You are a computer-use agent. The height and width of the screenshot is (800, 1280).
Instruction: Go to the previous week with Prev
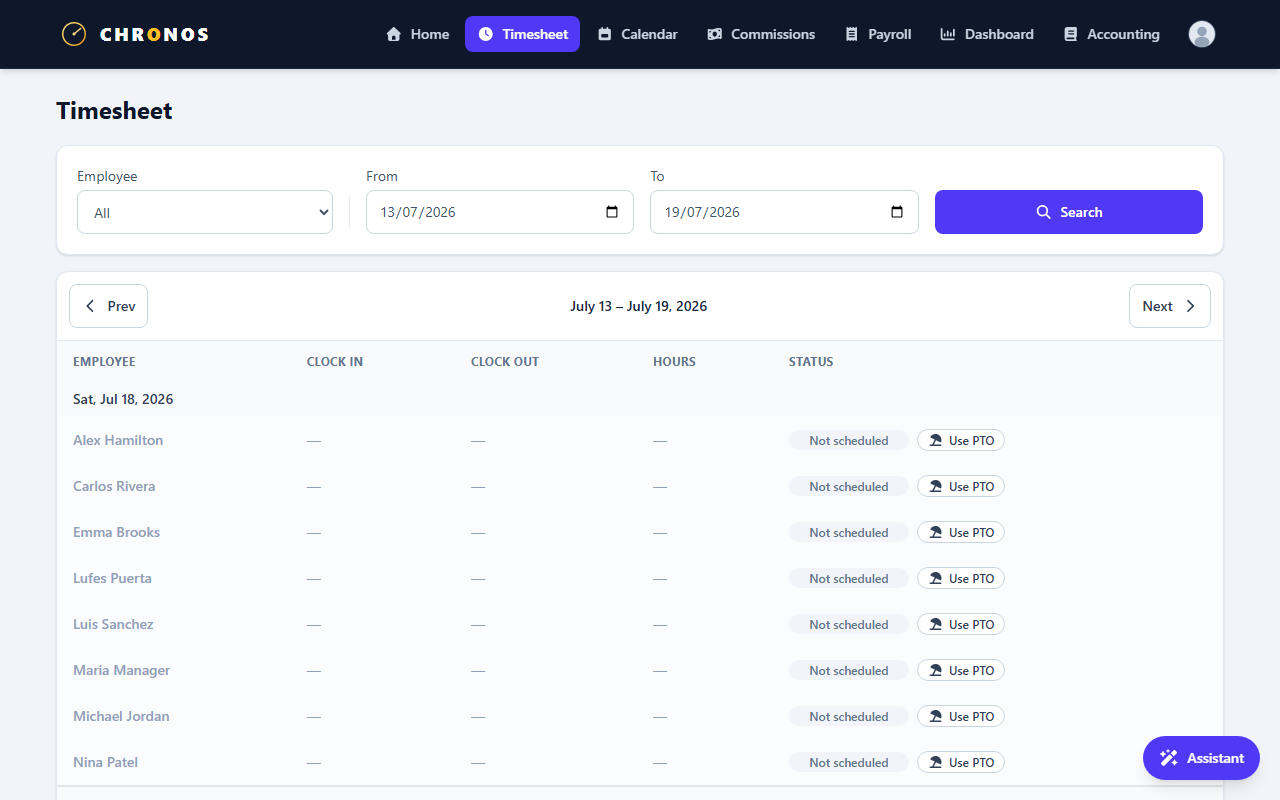(x=108, y=306)
